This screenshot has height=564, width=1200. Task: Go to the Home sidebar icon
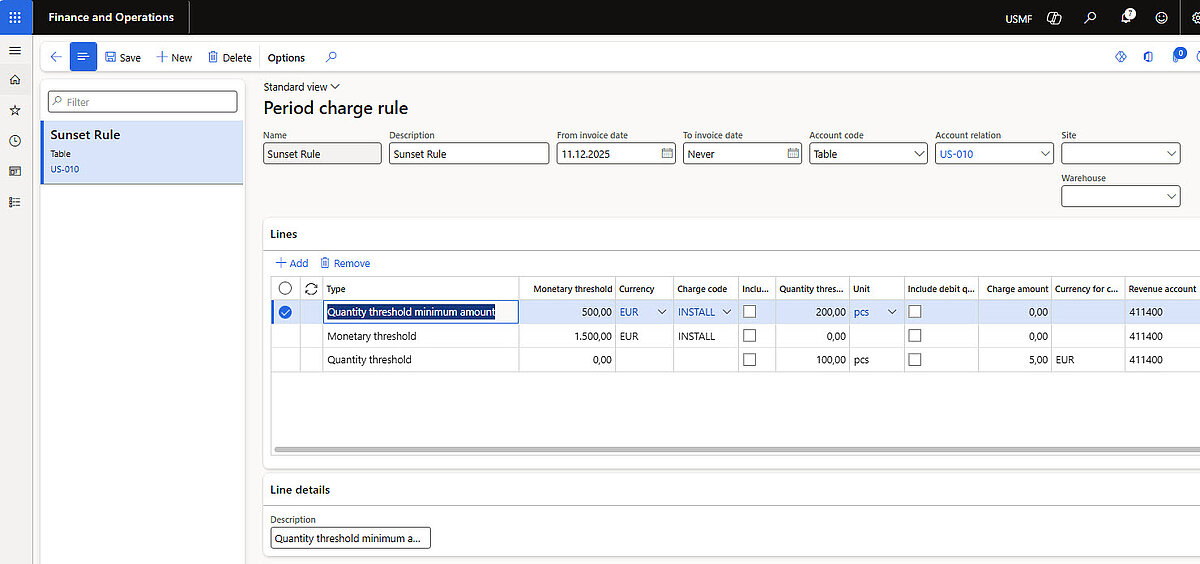point(15,79)
